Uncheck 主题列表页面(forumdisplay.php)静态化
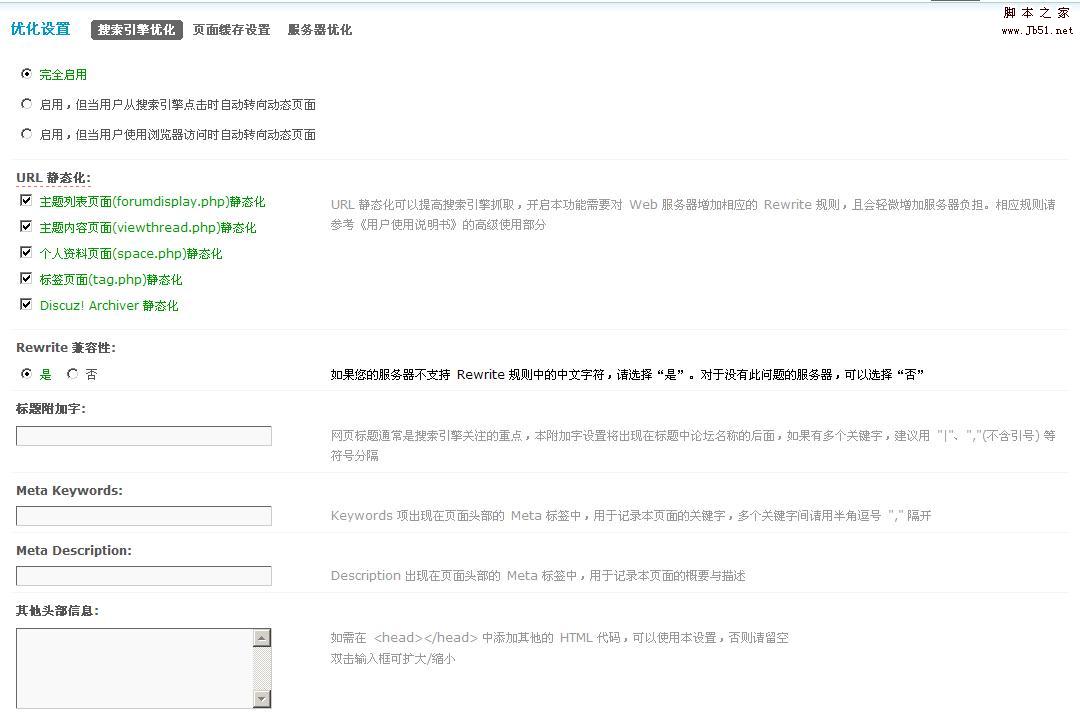The height and width of the screenshot is (715, 1080). pyautogui.click(x=26, y=201)
